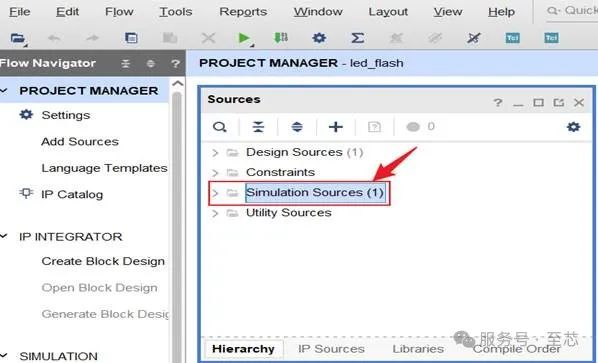Open the first Tcl console icon
The width and height of the screenshot is (598, 363).
coord(512,38)
